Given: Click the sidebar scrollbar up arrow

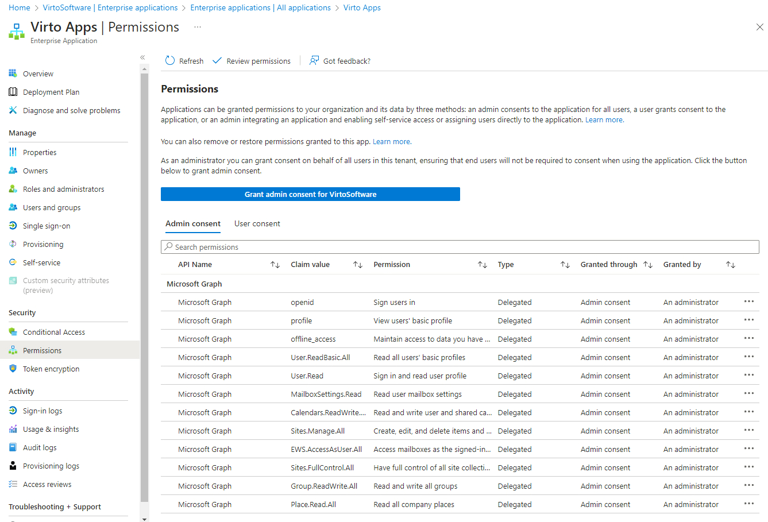Looking at the screenshot, I should click(x=144, y=70).
